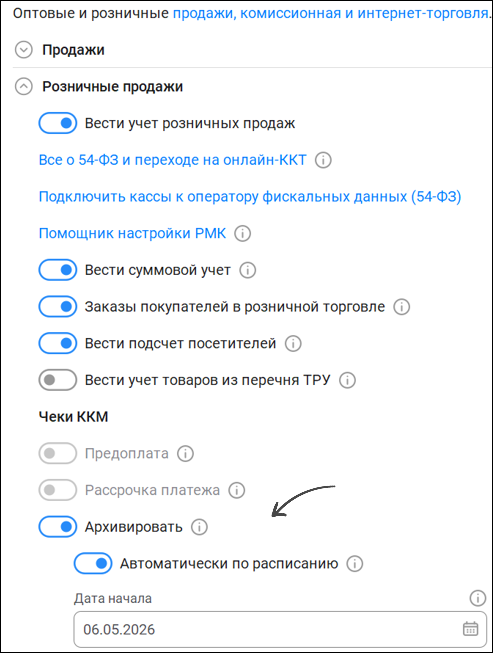Open info for товаров из перечня ТРУ
Image resolution: width=493 pixels, height=653 pixels.
(347, 380)
